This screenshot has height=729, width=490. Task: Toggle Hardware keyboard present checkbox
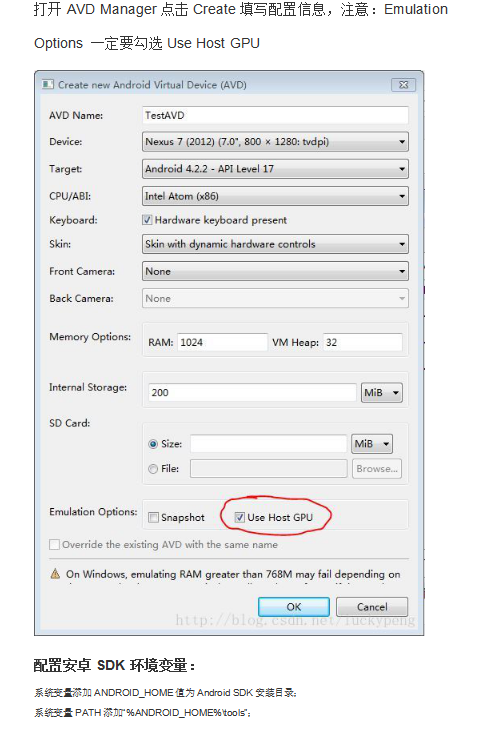point(147,220)
